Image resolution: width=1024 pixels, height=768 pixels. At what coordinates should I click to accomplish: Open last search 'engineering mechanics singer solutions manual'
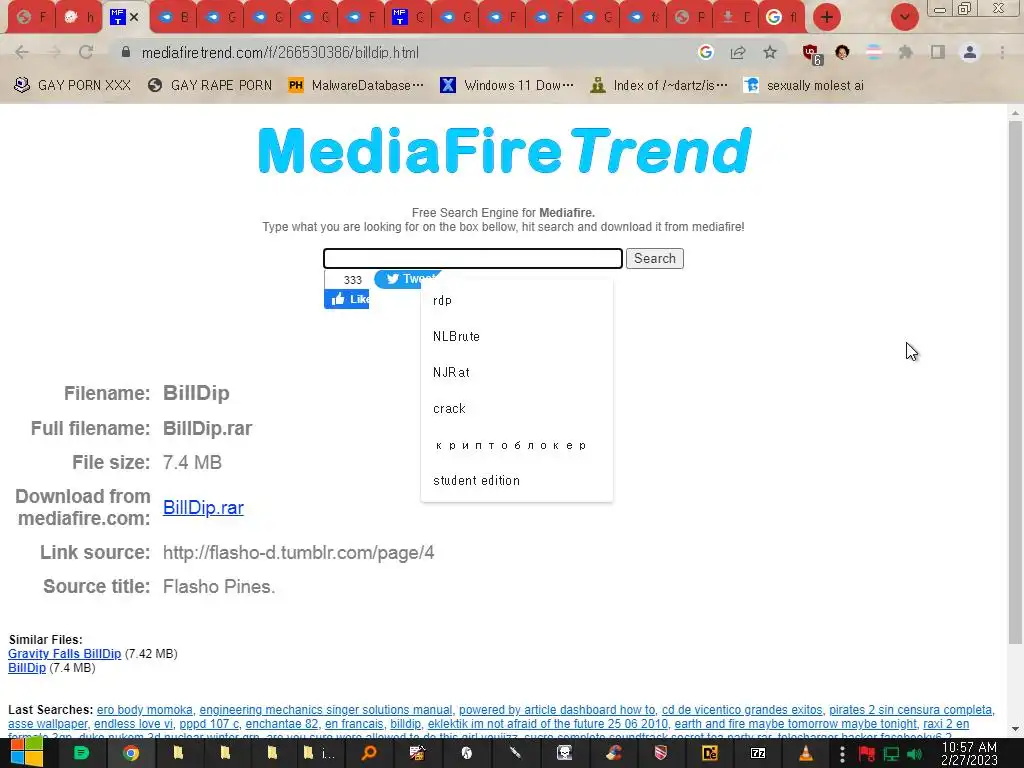326,710
